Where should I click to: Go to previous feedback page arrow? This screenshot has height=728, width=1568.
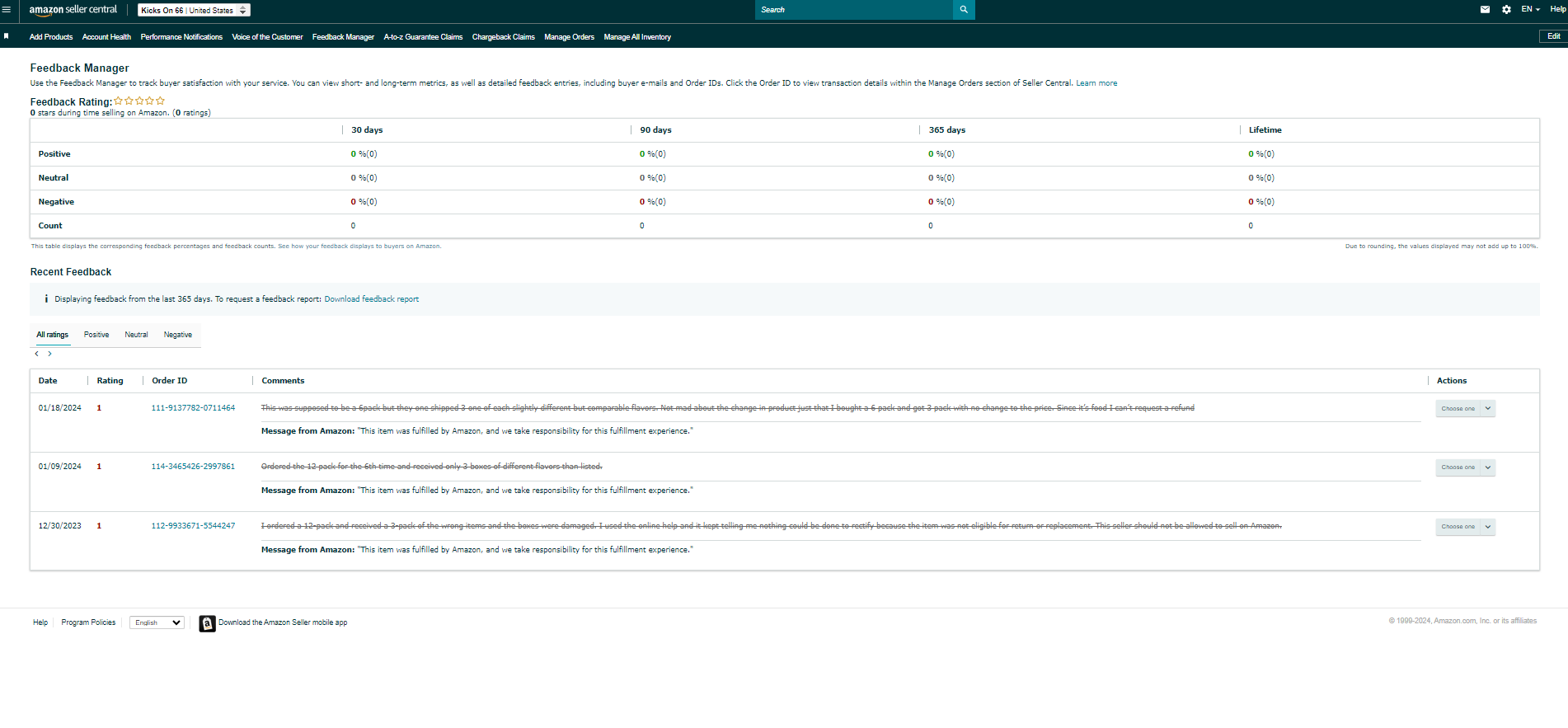coord(37,354)
